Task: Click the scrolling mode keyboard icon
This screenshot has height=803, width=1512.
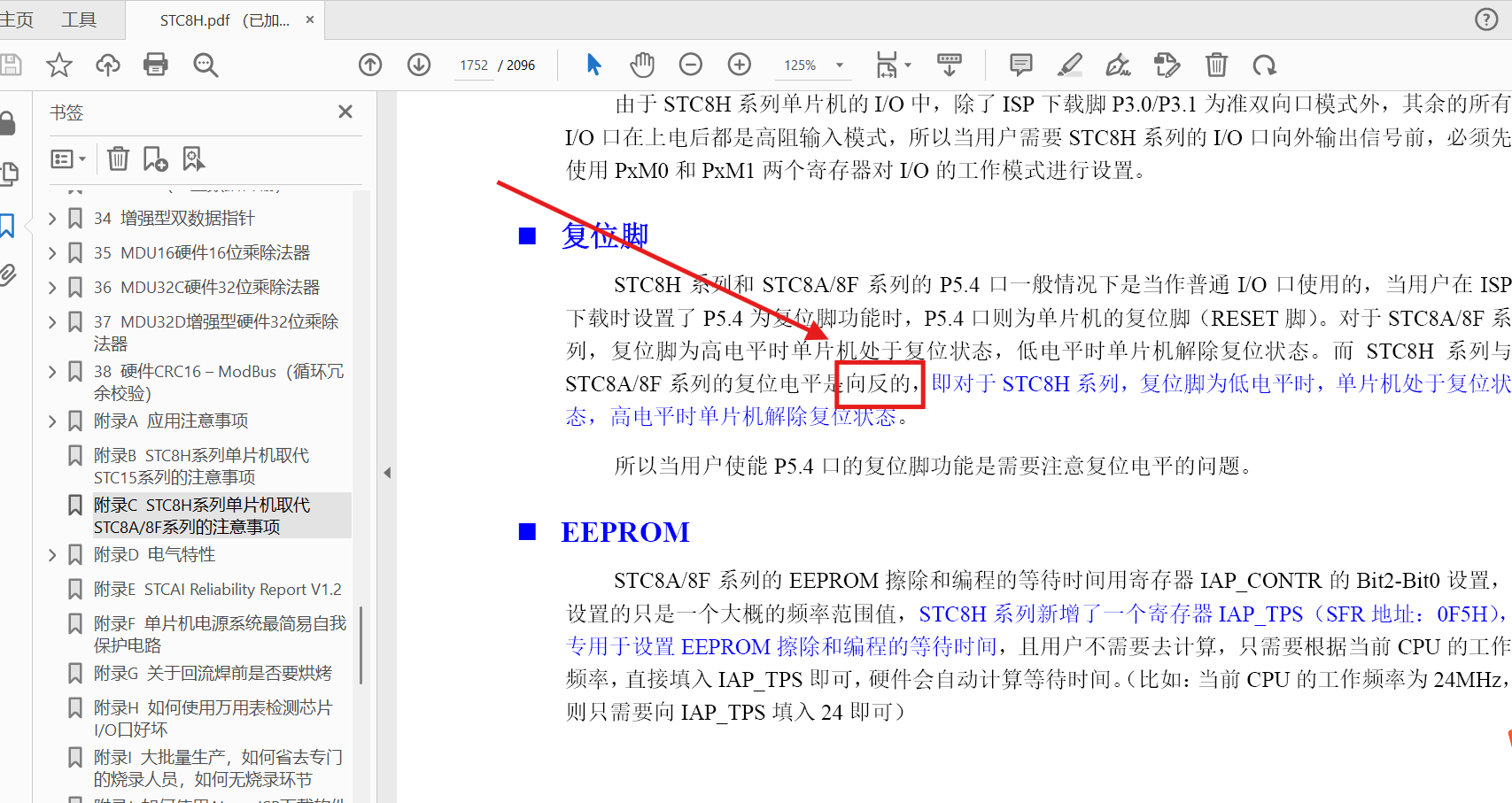Action: click(x=949, y=65)
